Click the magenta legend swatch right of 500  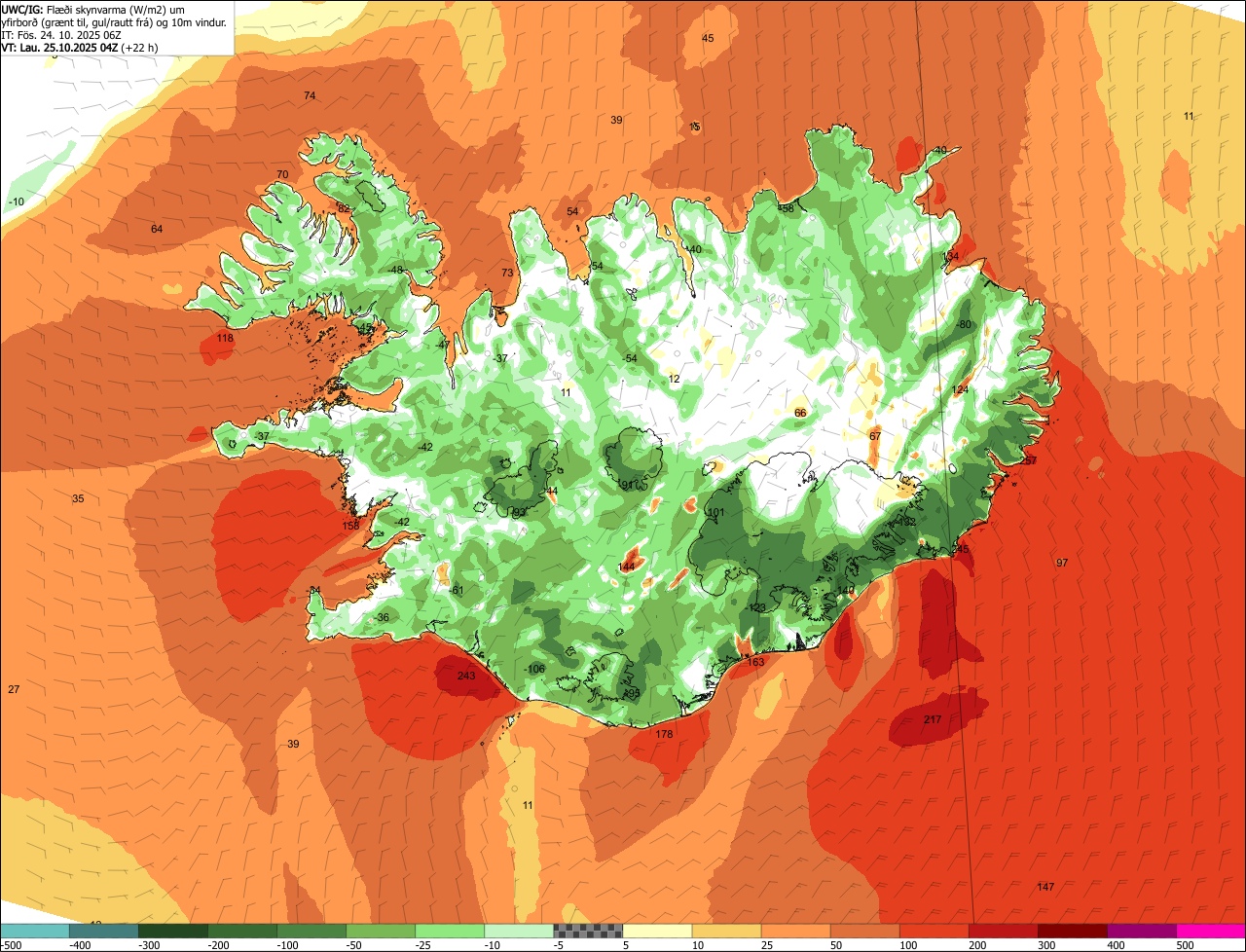[1211, 932]
